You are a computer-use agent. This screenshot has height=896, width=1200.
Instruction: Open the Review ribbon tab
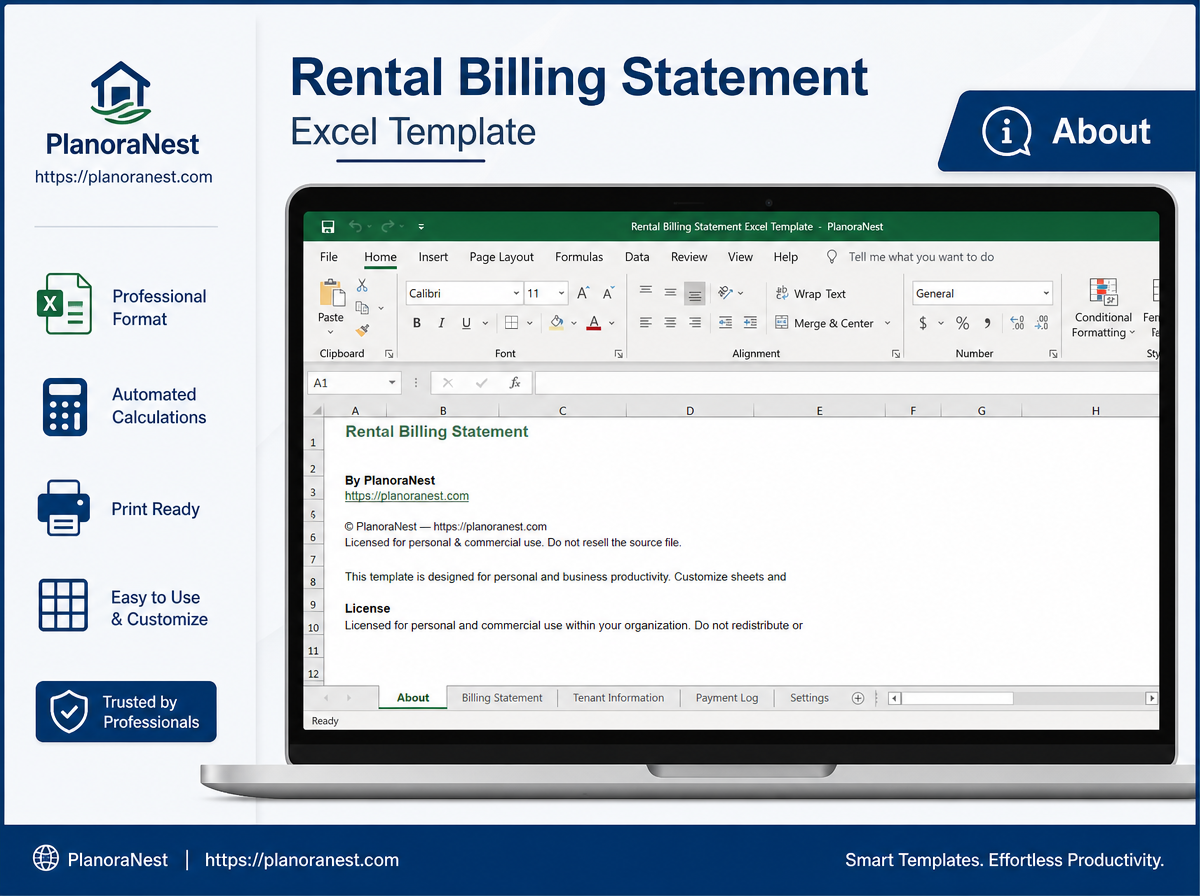(689, 257)
